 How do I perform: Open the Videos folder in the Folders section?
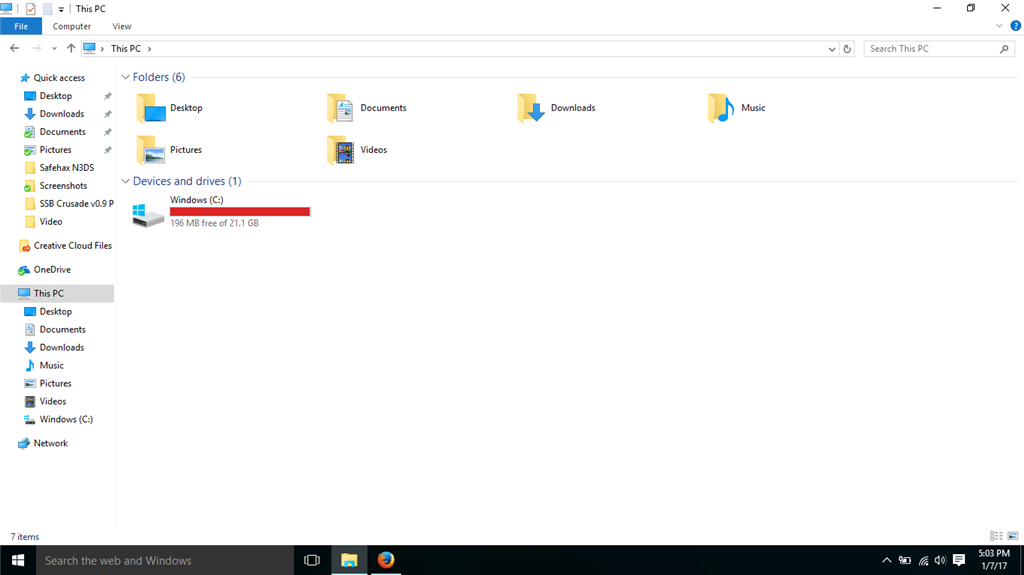click(x=357, y=150)
